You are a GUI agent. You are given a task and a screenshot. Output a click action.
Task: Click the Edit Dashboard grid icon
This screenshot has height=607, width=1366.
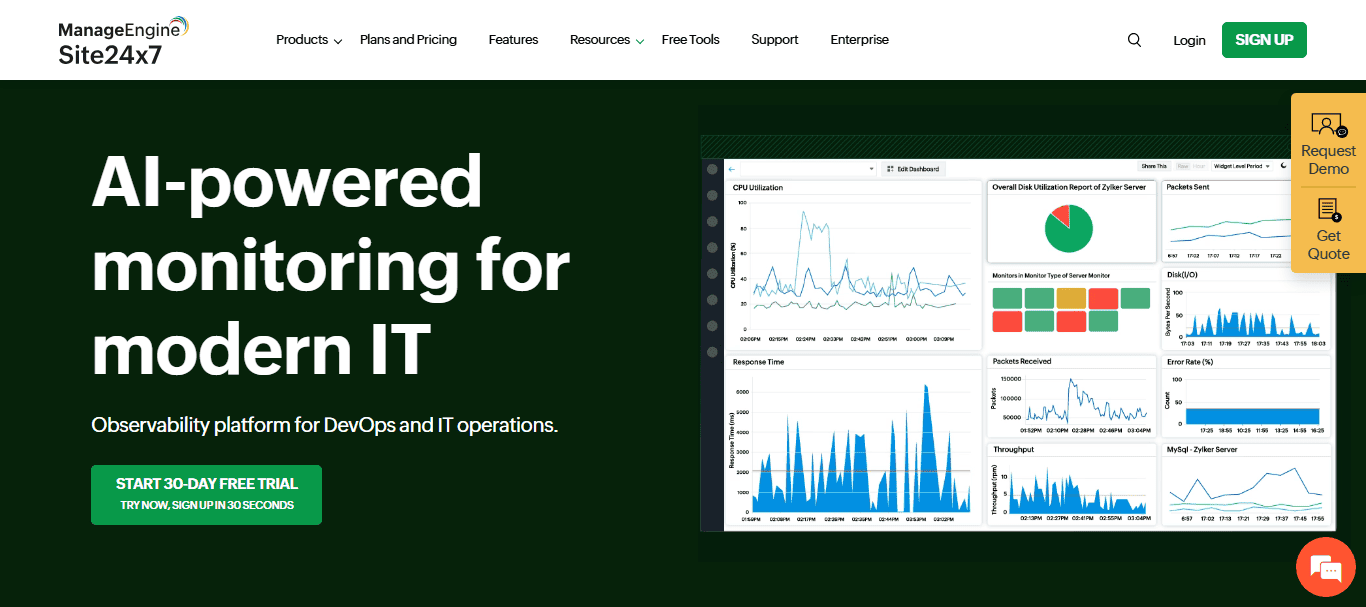click(889, 169)
